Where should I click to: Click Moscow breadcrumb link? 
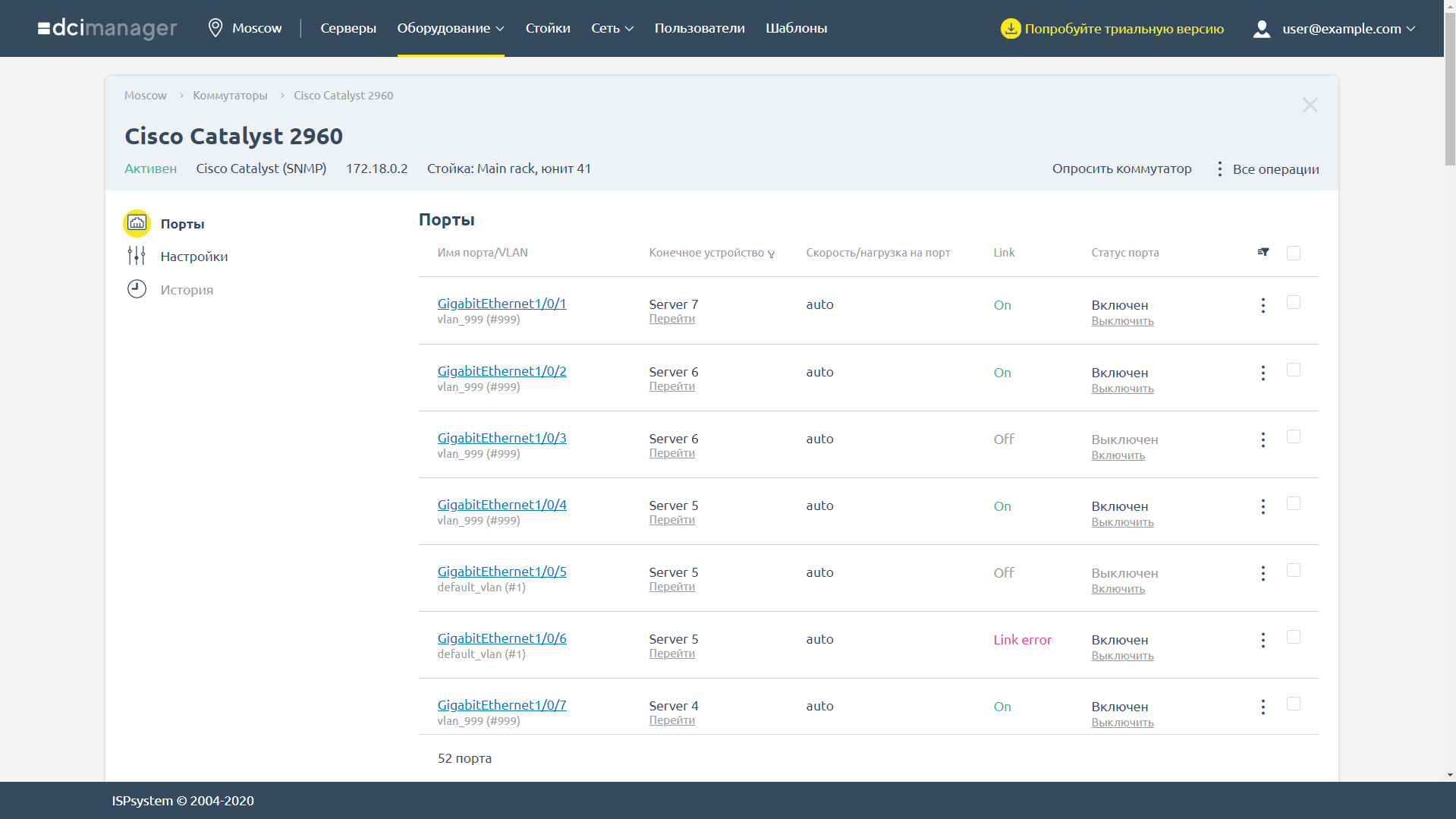(x=146, y=96)
